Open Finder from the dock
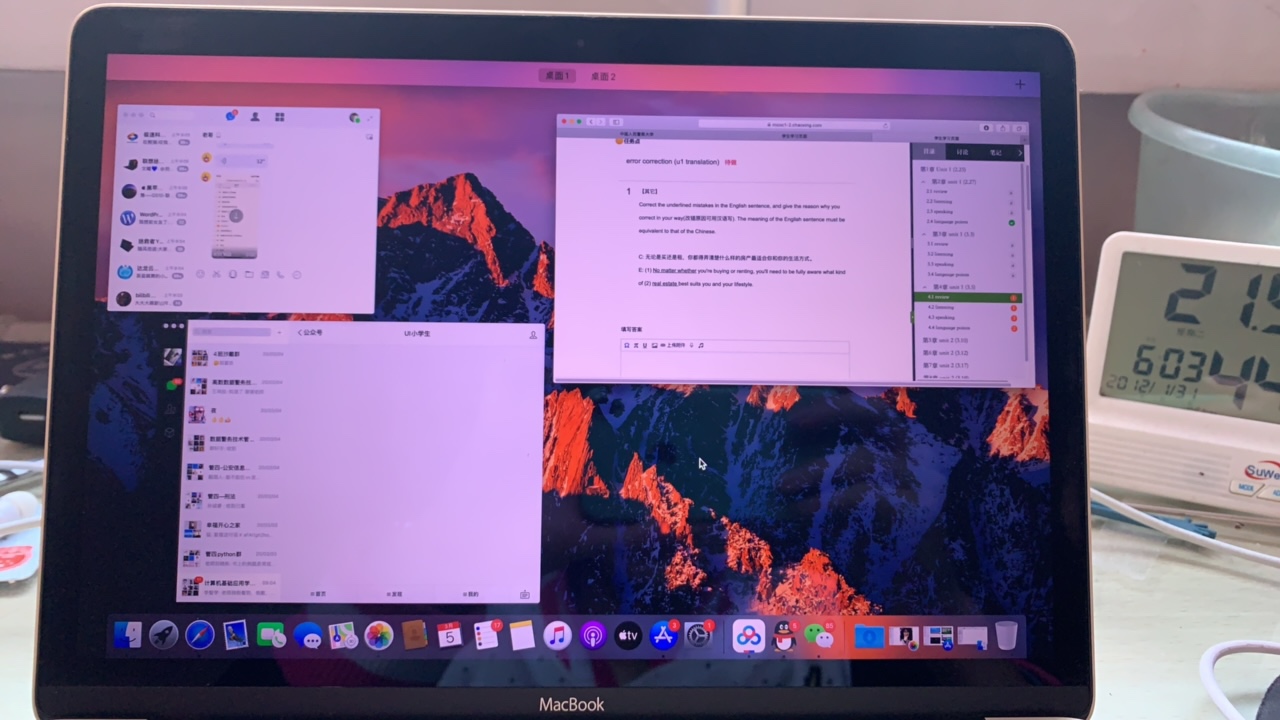This screenshot has width=1280, height=720. tap(128, 636)
